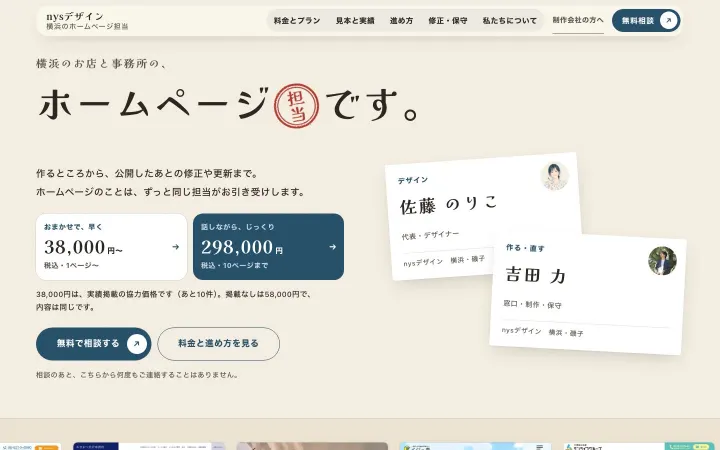
Task: Click 話しながら、じっくり label
Action: (238, 227)
